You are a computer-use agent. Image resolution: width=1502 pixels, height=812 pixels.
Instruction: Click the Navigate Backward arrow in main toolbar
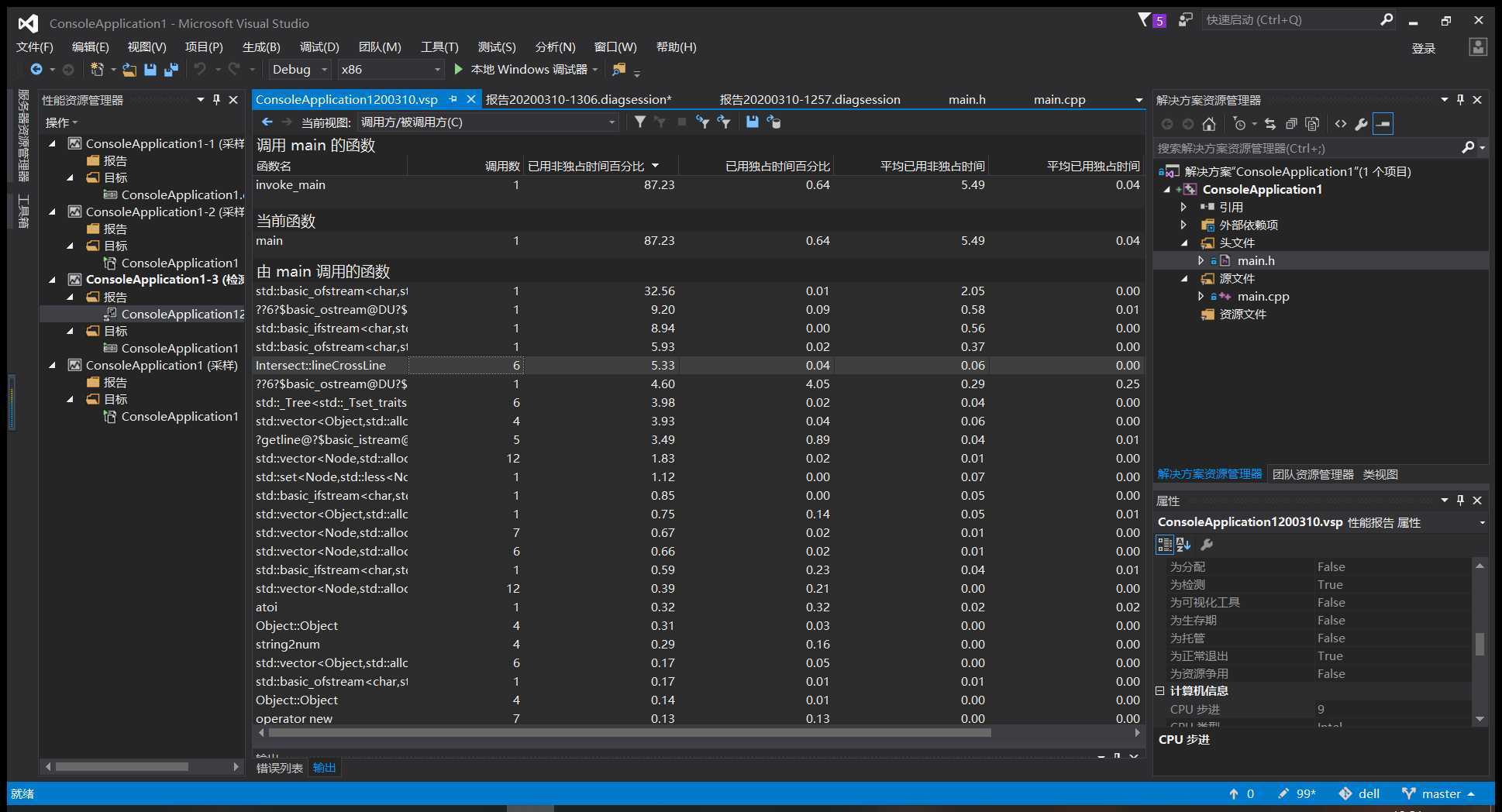pyautogui.click(x=36, y=70)
